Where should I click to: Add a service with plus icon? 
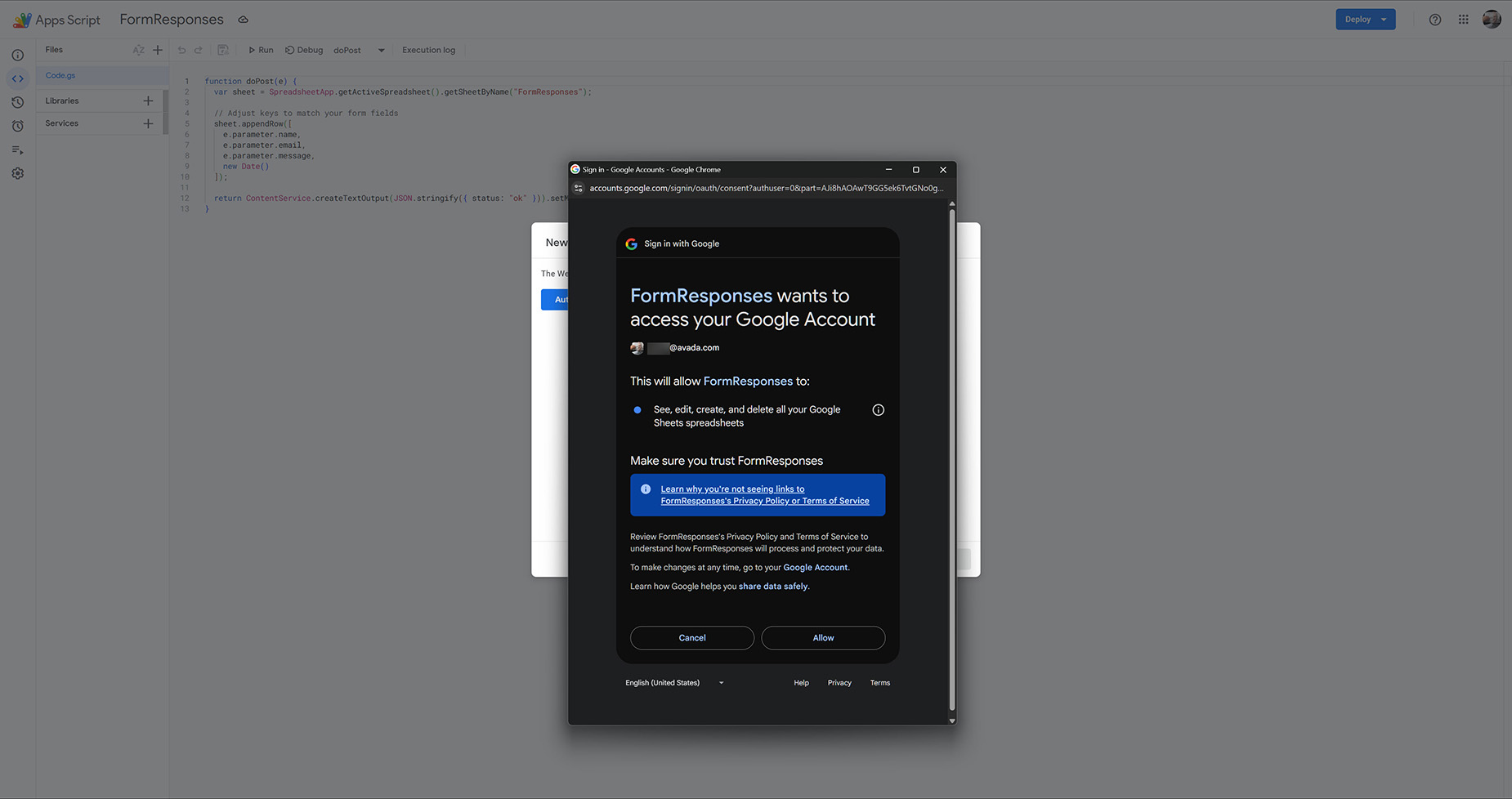(148, 123)
